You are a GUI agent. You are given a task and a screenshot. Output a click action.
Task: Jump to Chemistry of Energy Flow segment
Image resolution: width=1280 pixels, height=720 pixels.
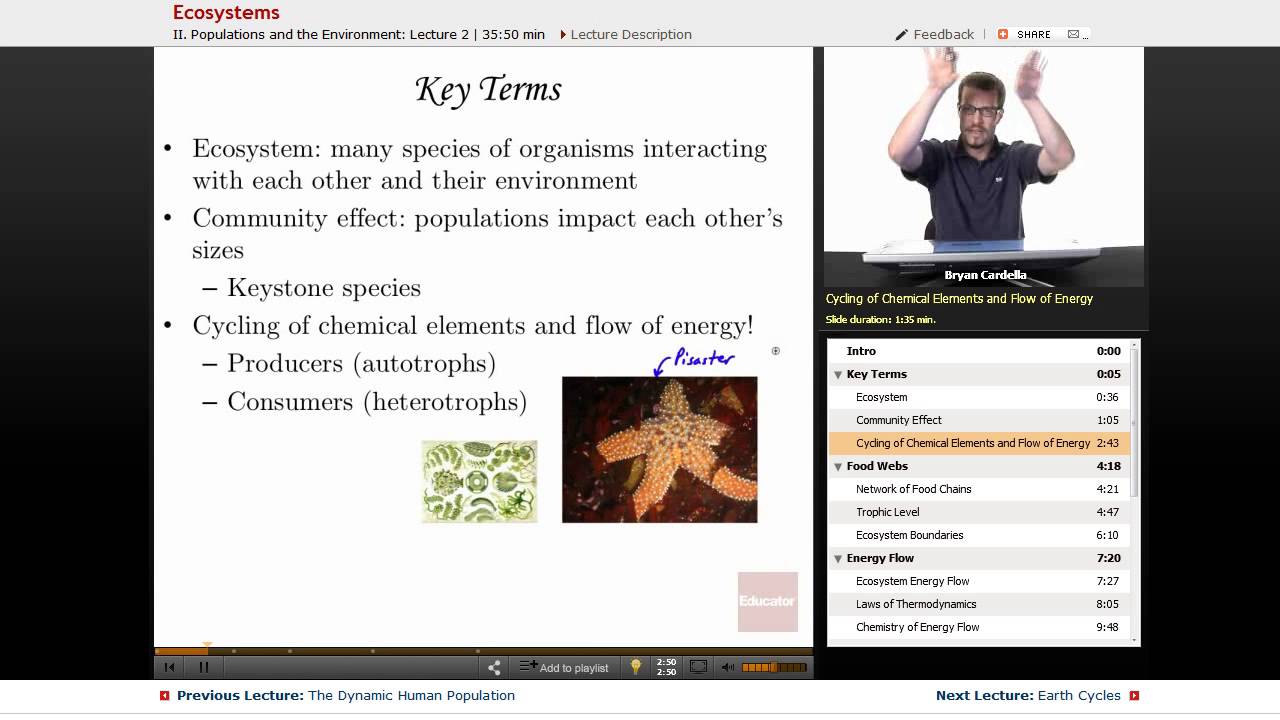point(979,627)
